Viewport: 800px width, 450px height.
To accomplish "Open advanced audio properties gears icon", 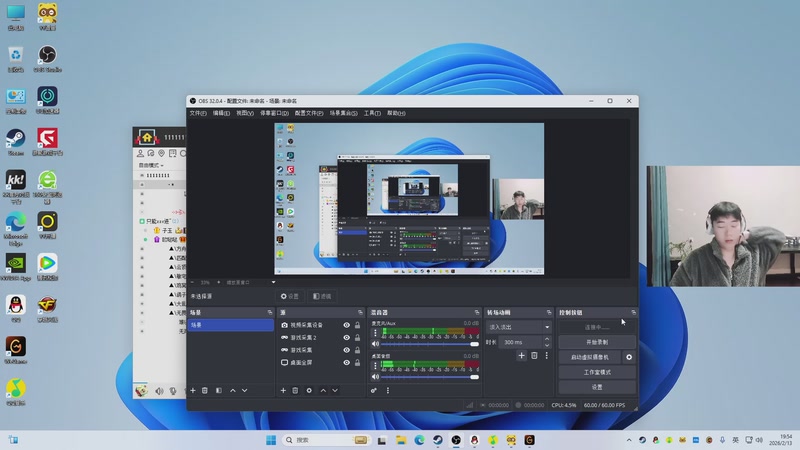I will pyautogui.click(x=374, y=390).
